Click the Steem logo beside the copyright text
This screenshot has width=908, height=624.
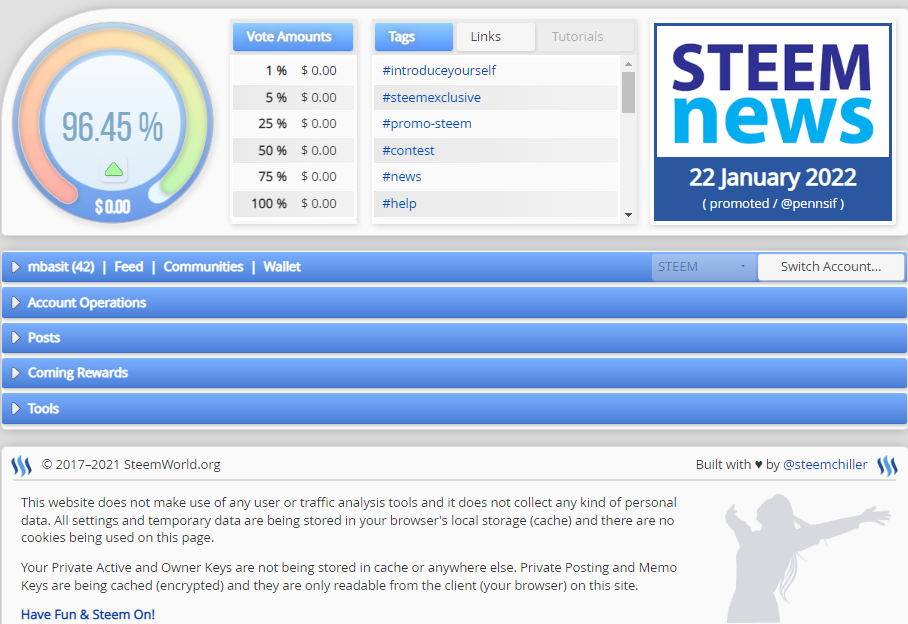(21, 465)
